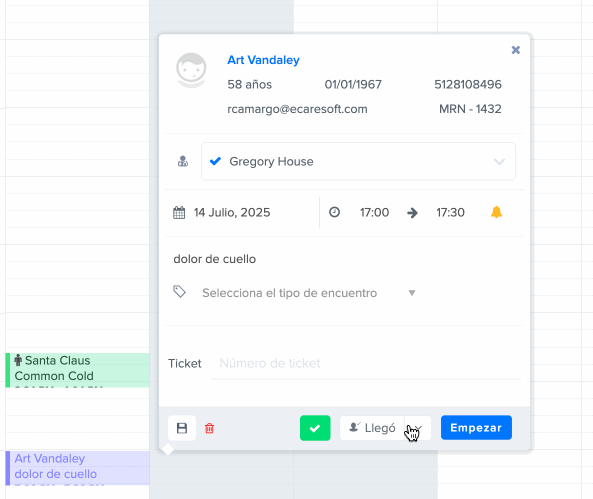Toggle the yellow reminder bell

tap(496, 212)
